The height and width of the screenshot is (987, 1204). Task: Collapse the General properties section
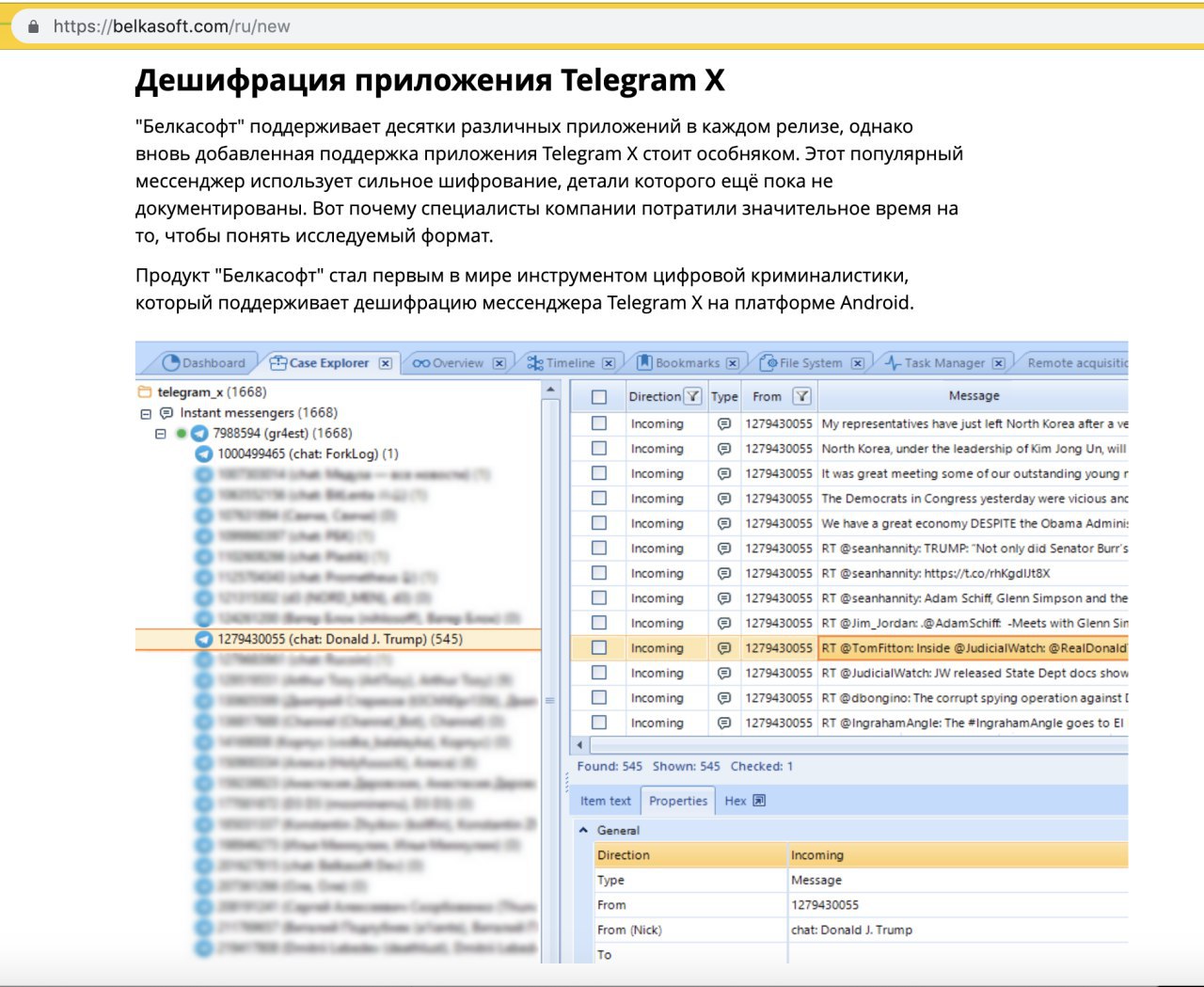click(x=583, y=830)
